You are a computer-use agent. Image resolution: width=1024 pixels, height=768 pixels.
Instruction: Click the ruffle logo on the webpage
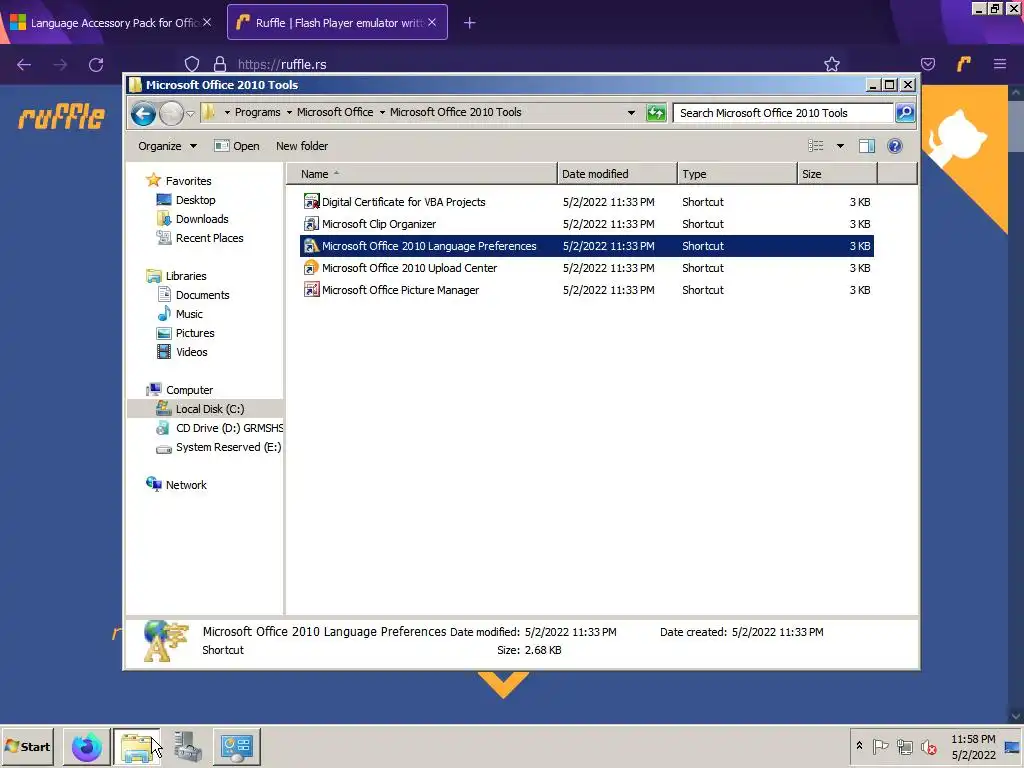pos(61,117)
